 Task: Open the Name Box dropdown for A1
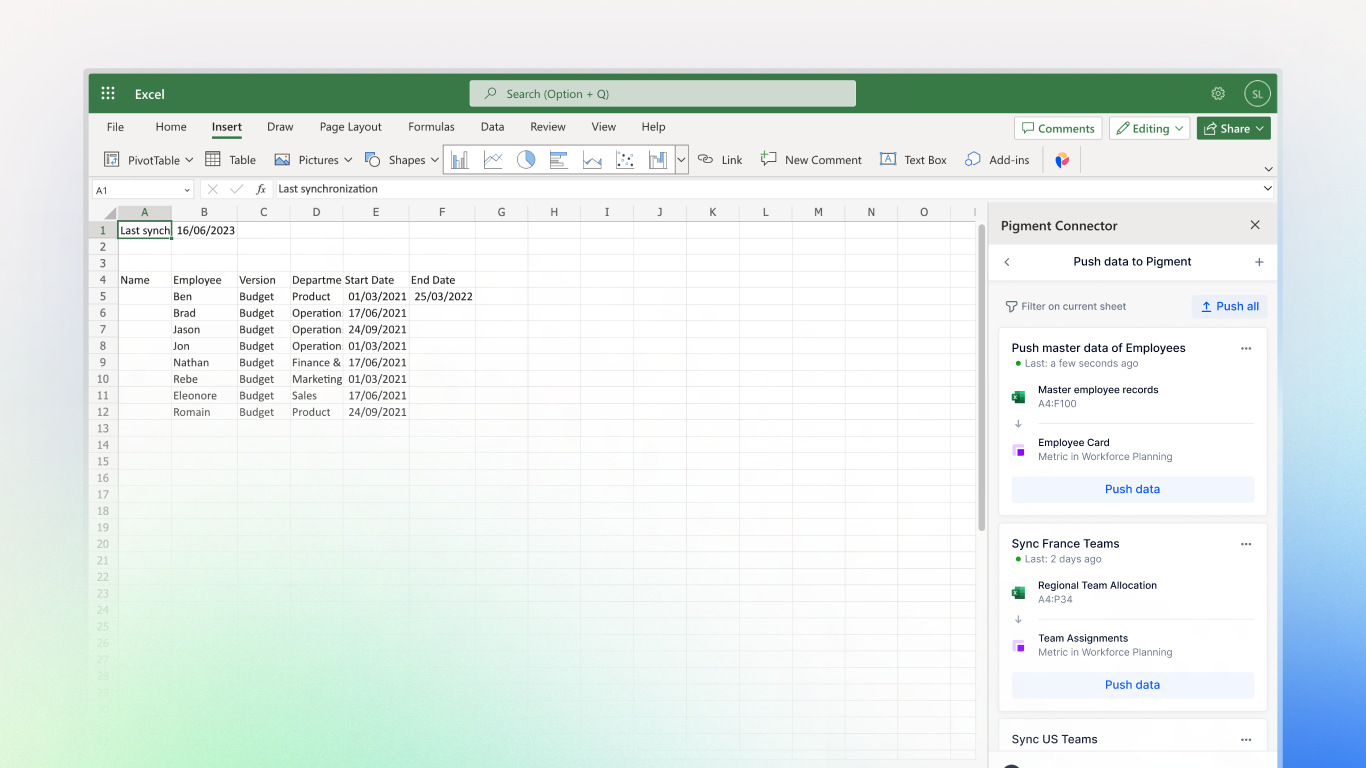pyautogui.click(x=187, y=190)
